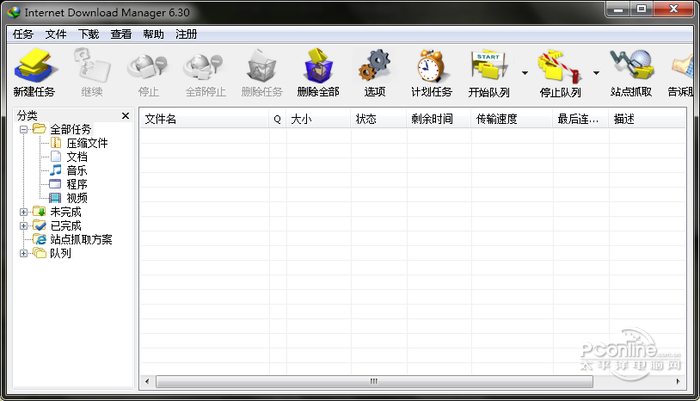Image resolution: width=700 pixels, height=401 pixels.
Task: Open the 查看 menu
Action: point(121,34)
